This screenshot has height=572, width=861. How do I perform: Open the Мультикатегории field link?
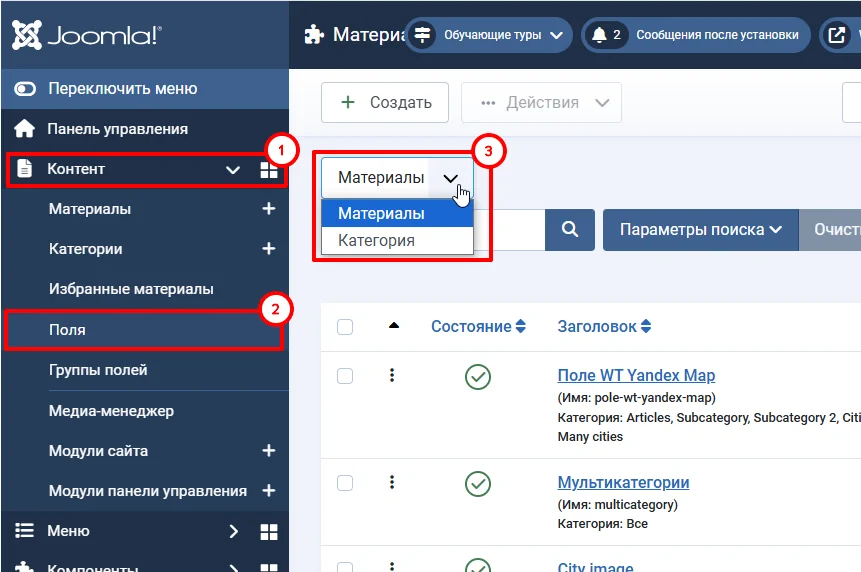tap(623, 483)
